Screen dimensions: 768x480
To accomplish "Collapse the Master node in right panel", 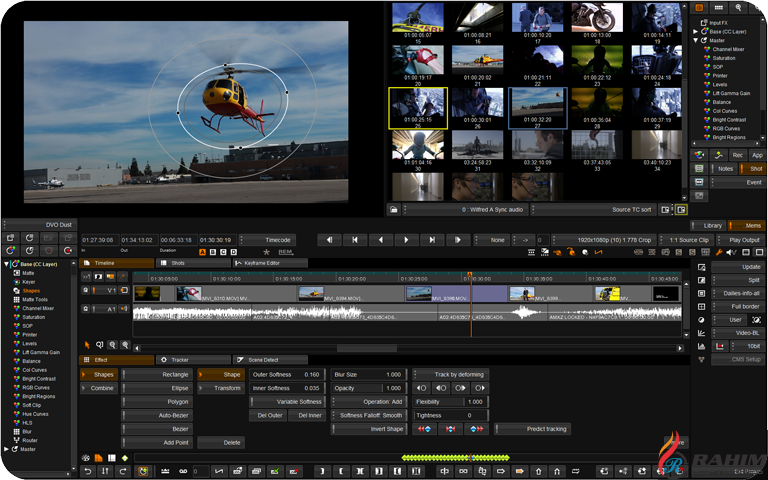I will pos(696,40).
